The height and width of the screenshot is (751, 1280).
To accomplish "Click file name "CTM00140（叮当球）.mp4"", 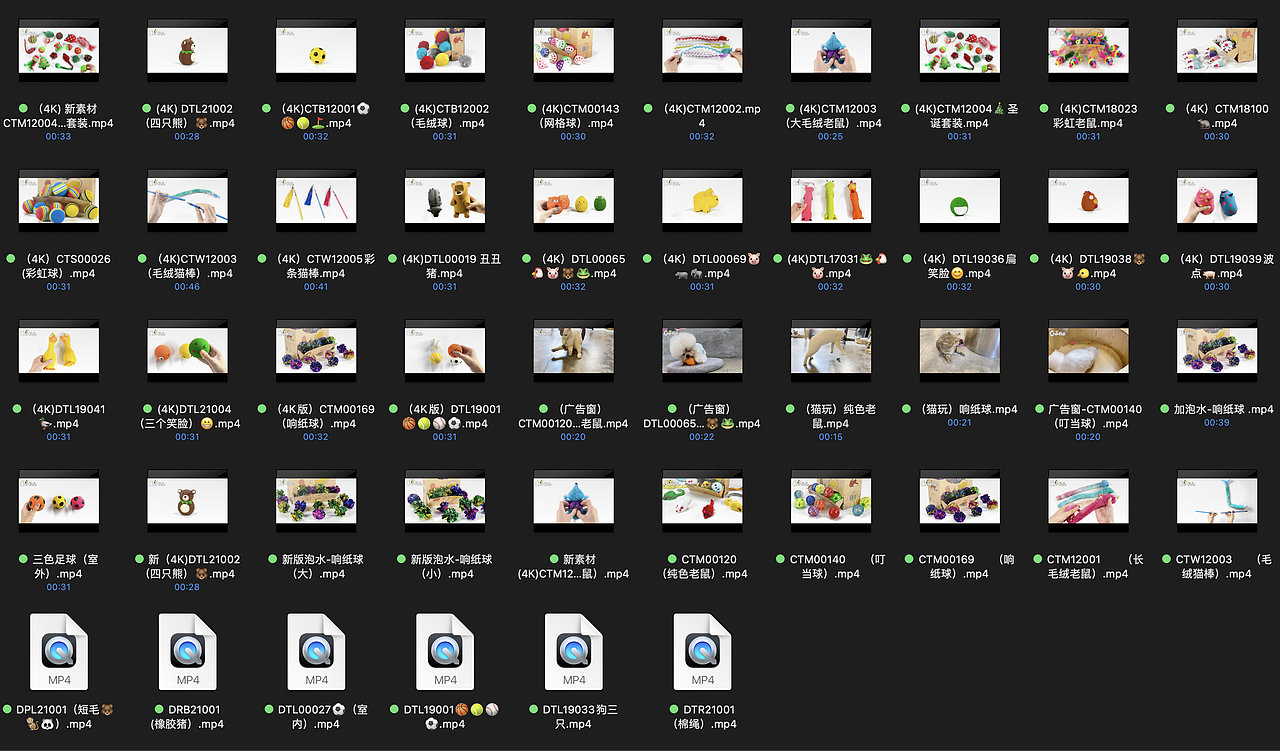I will [831, 566].
